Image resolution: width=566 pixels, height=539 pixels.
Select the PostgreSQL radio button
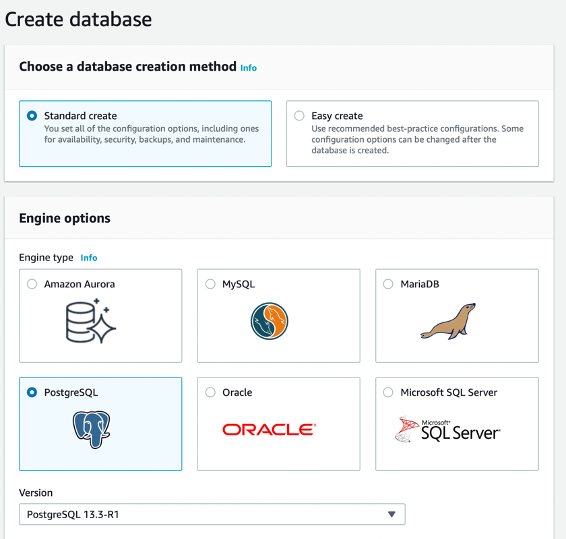[32, 392]
